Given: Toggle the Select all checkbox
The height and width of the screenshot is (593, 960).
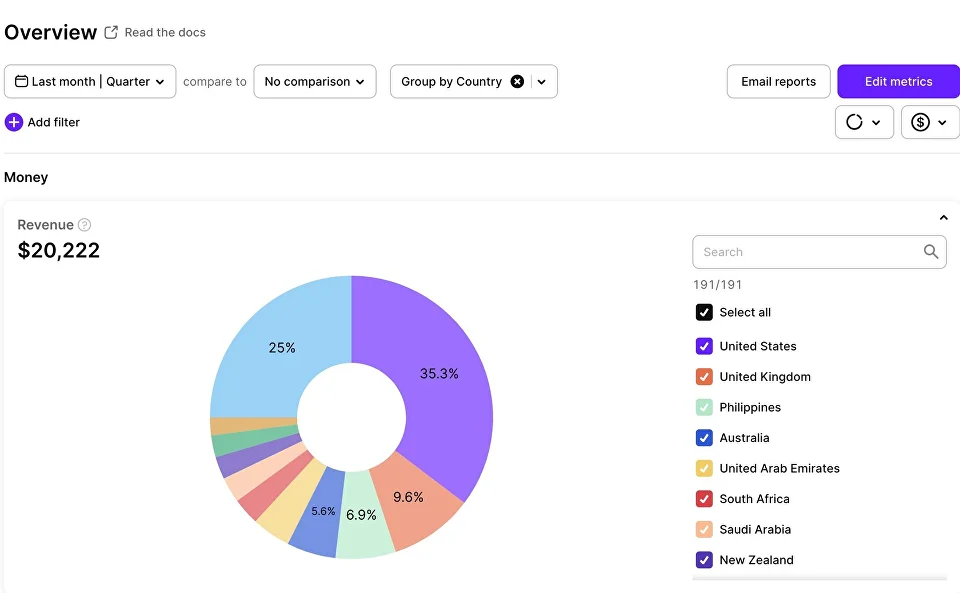Looking at the screenshot, I should click(x=704, y=313).
